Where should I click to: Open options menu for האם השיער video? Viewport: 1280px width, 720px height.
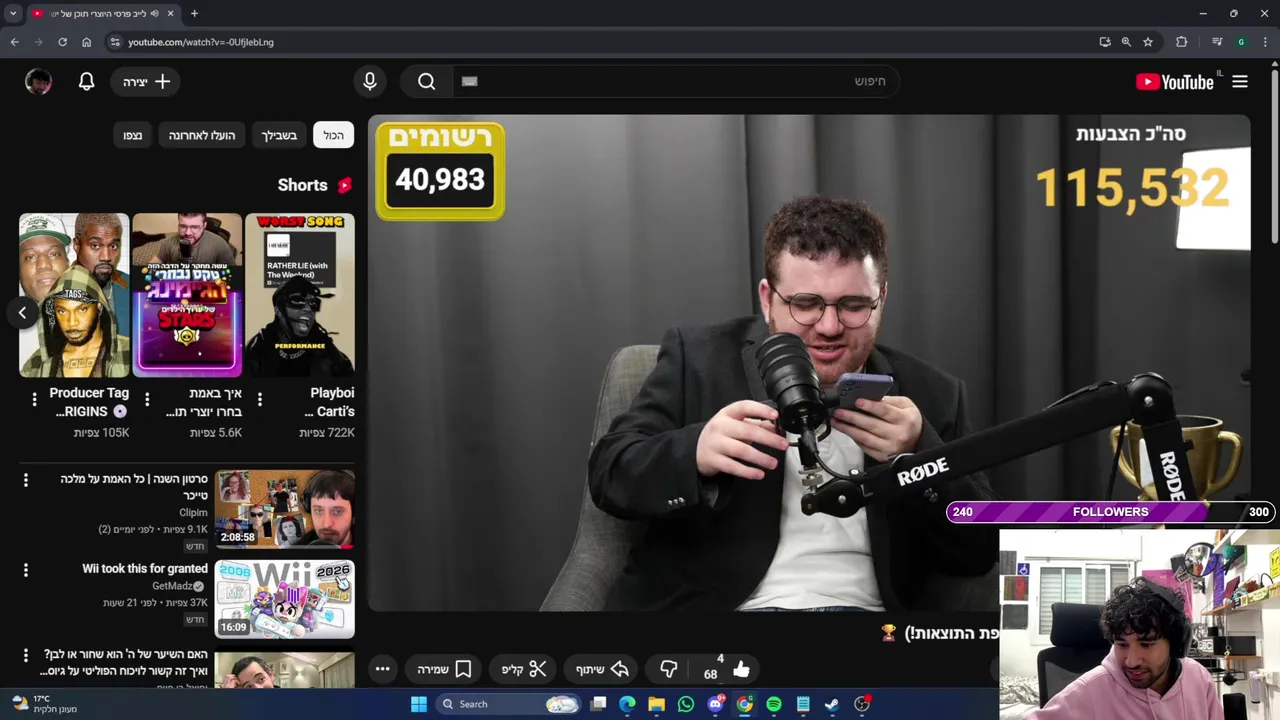(26, 655)
